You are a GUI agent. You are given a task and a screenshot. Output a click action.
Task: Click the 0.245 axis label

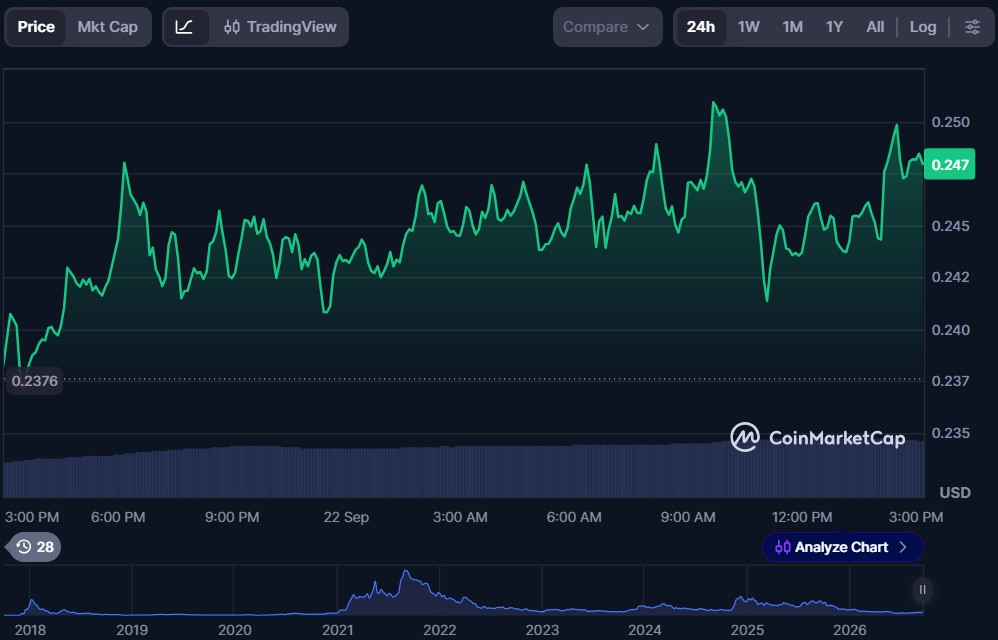tap(950, 226)
